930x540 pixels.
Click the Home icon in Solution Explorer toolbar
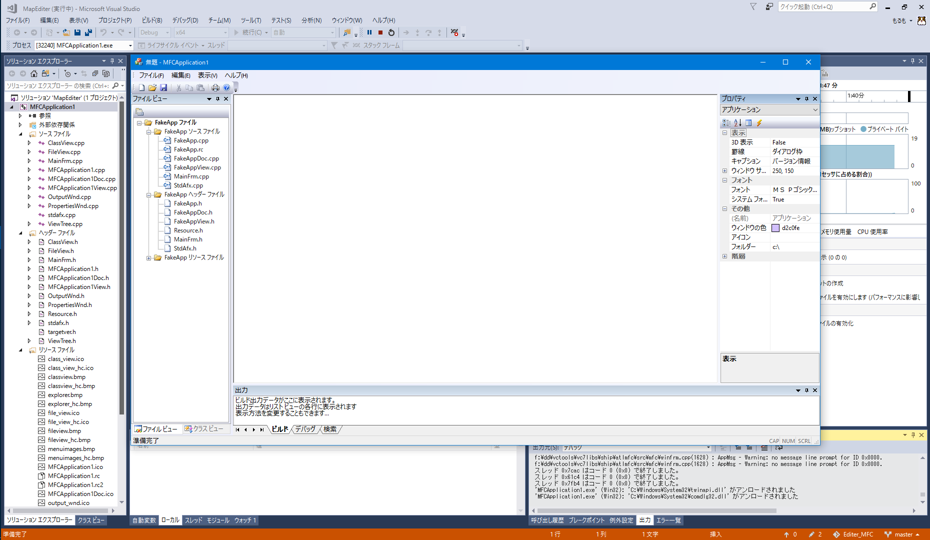[34, 74]
